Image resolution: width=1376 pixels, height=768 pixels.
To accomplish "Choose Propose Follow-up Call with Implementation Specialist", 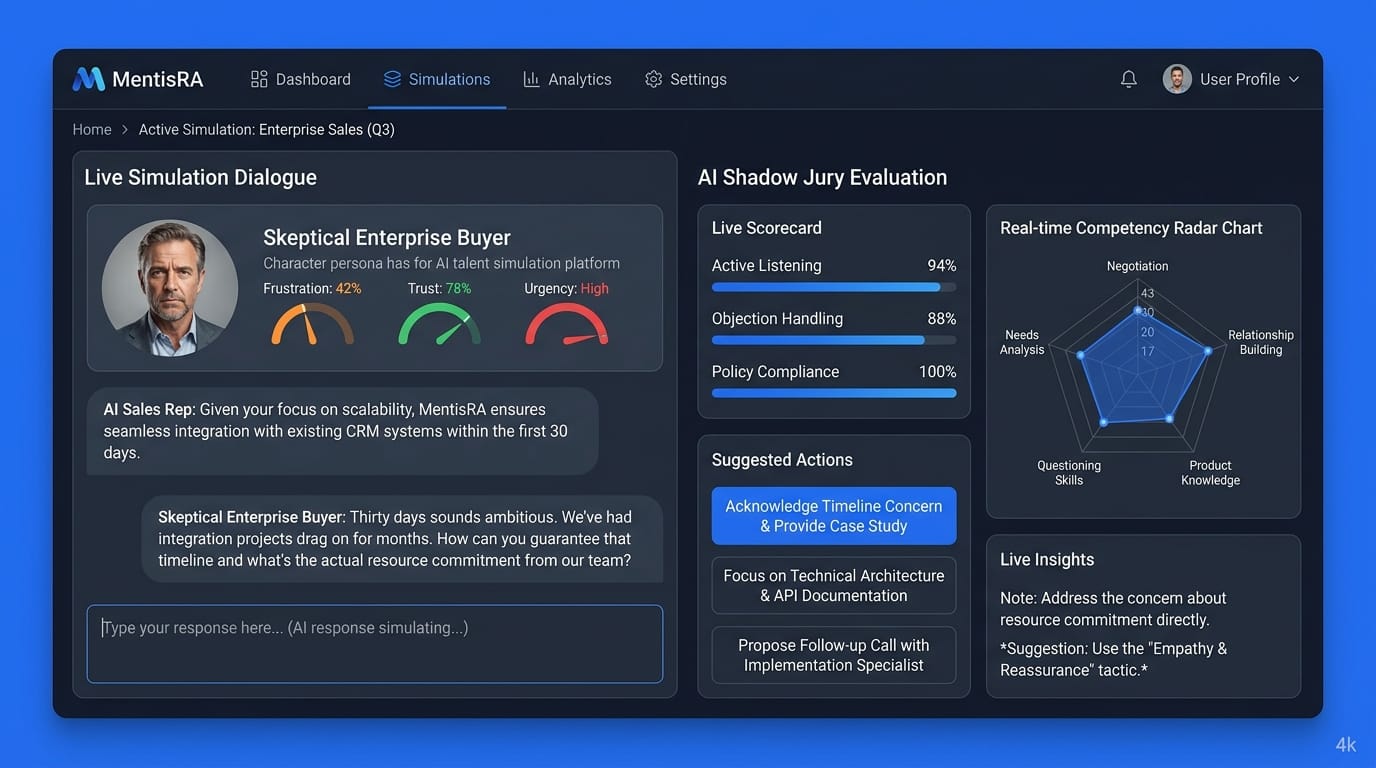I will tap(834, 655).
